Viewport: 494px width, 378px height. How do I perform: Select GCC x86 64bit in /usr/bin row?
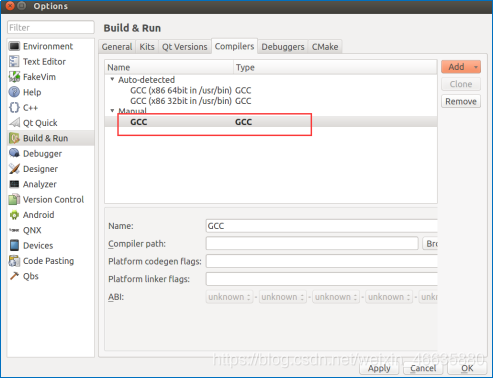click(x=271, y=90)
